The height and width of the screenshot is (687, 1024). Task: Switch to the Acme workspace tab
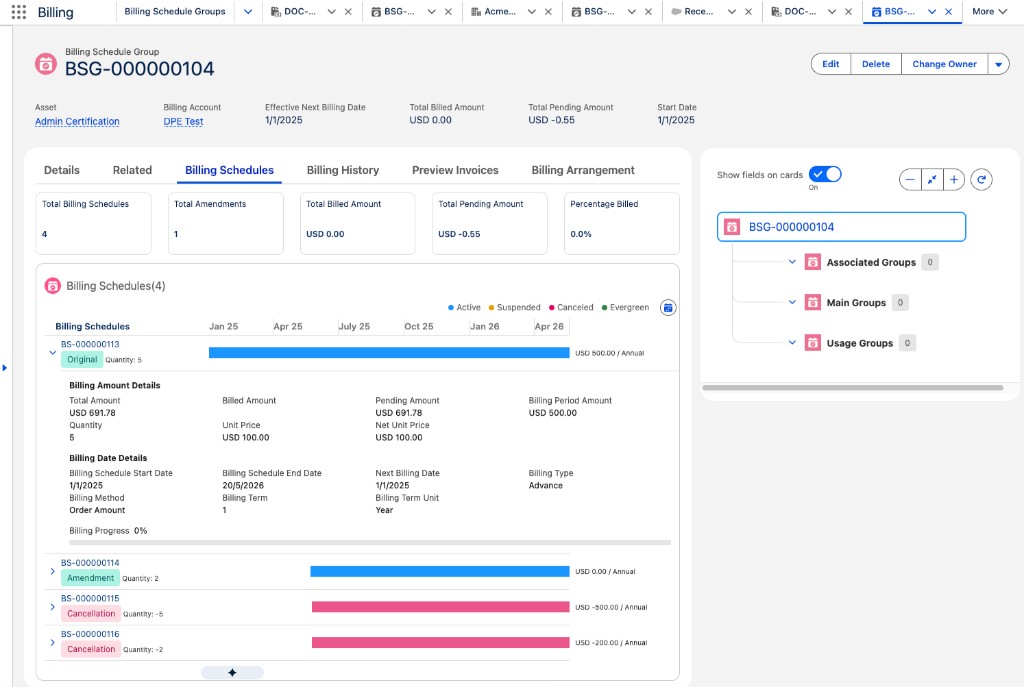coord(494,12)
